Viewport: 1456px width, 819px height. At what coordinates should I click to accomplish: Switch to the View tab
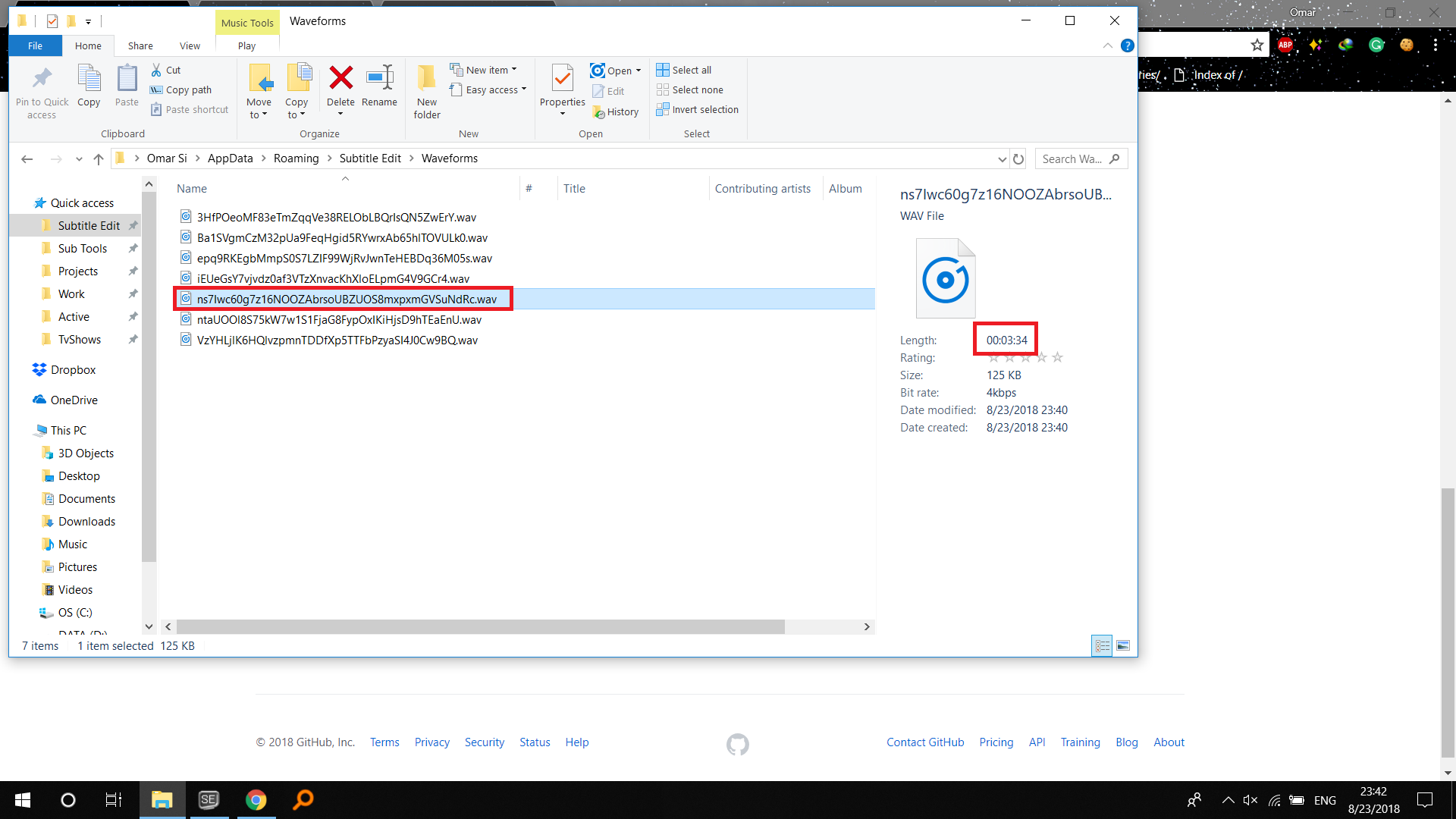point(190,45)
